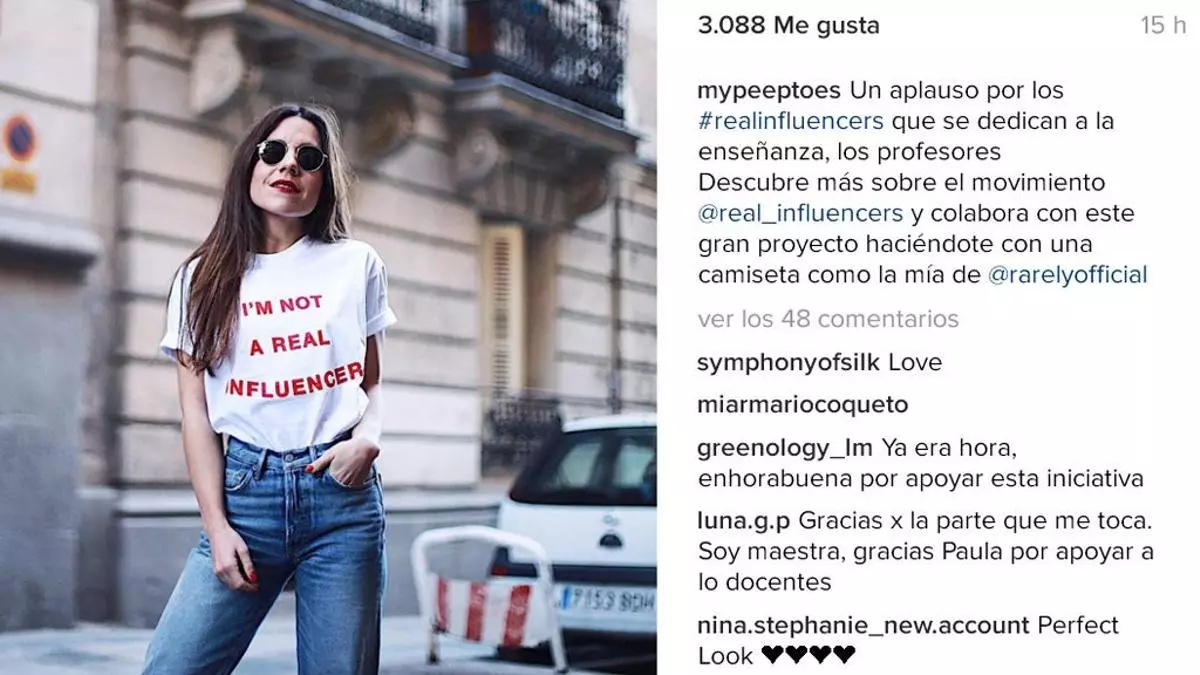This screenshot has width=1200, height=675.
Task: Open the nina.stephanie_new.account commenter profile
Action: [863, 626]
